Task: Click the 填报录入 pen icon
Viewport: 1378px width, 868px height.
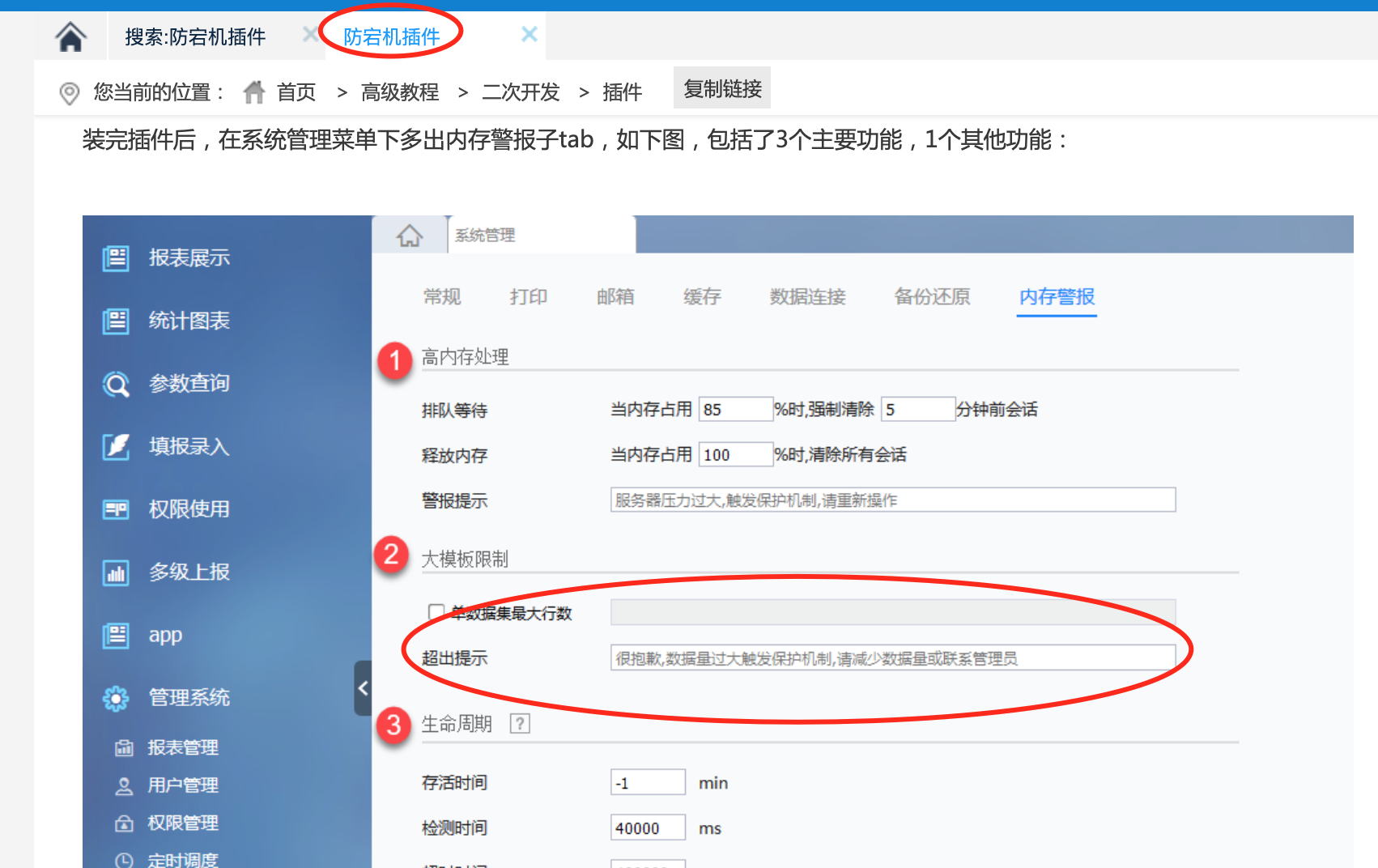Action: click(116, 446)
